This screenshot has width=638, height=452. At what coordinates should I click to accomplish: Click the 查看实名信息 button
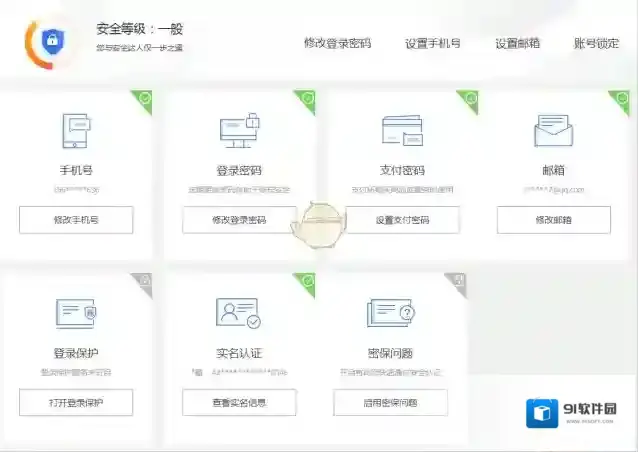pyautogui.click(x=239, y=403)
